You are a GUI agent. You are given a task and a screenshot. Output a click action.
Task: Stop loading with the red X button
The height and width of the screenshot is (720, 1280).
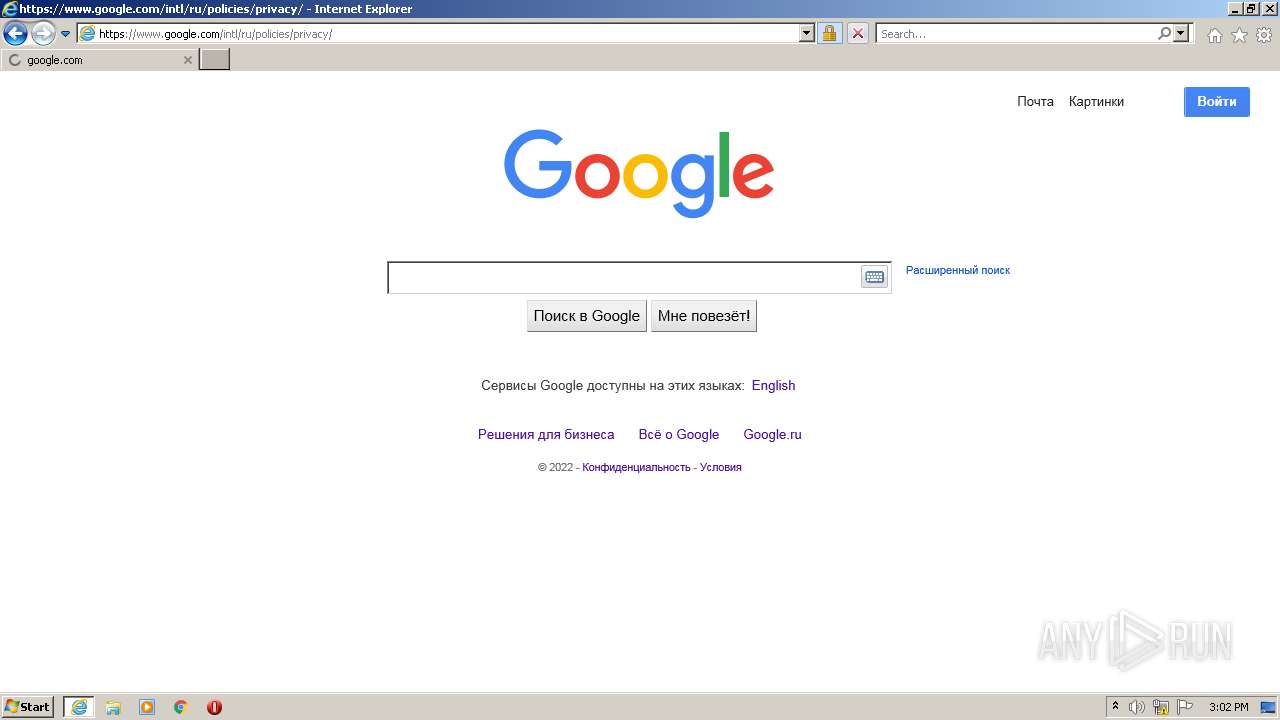pyautogui.click(x=857, y=33)
